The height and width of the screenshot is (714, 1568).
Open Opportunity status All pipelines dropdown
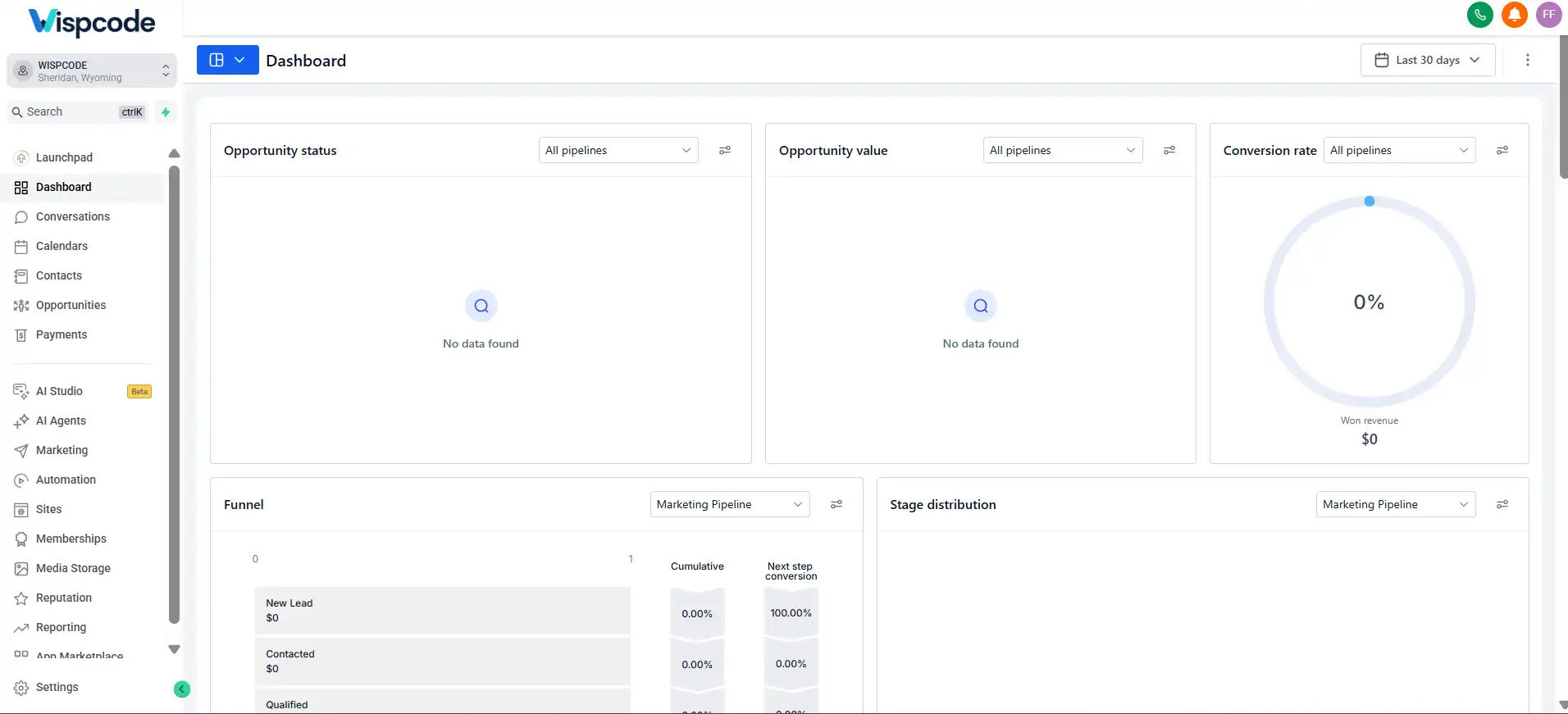pyautogui.click(x=618, y=150)
